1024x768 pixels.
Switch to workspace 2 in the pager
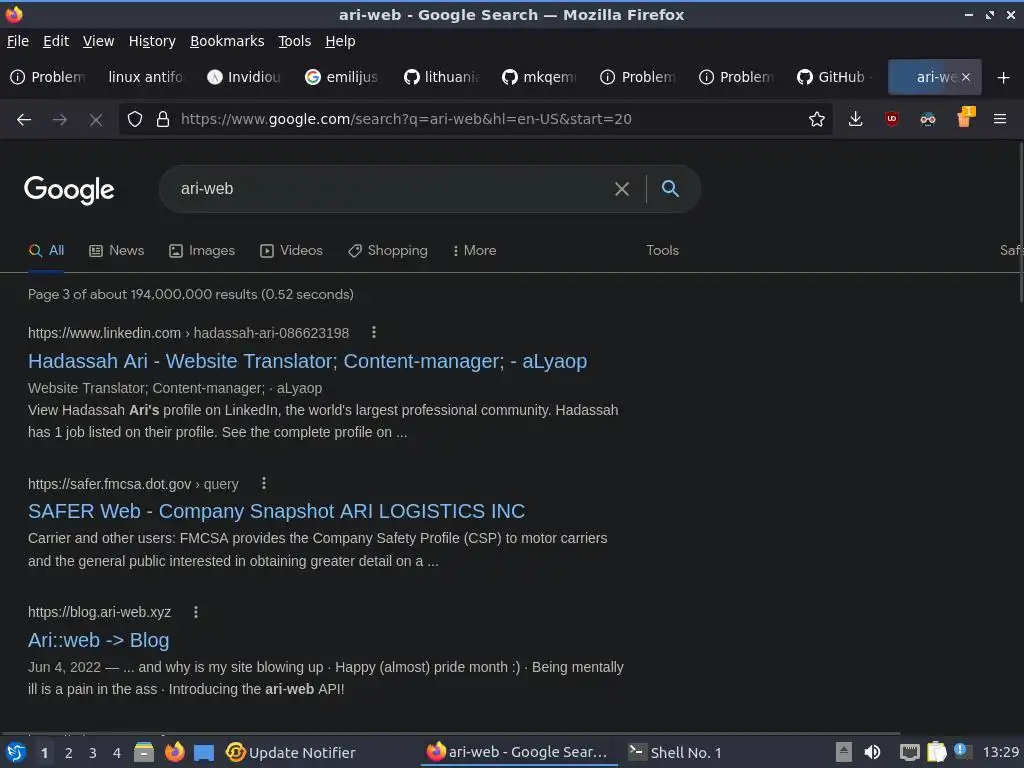click(69, 753)
